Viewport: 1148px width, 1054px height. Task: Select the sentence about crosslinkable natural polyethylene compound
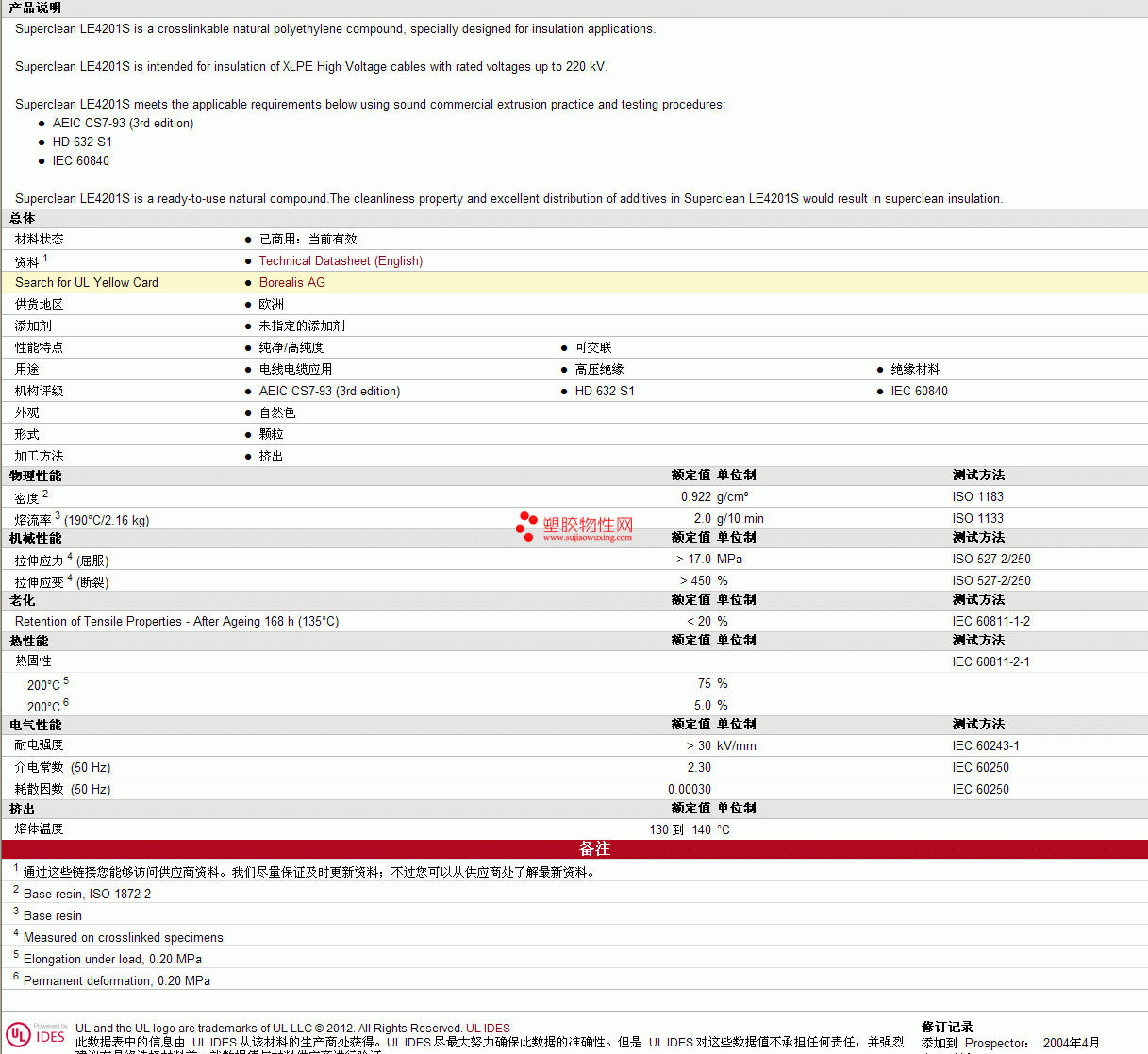click(335, 29)
